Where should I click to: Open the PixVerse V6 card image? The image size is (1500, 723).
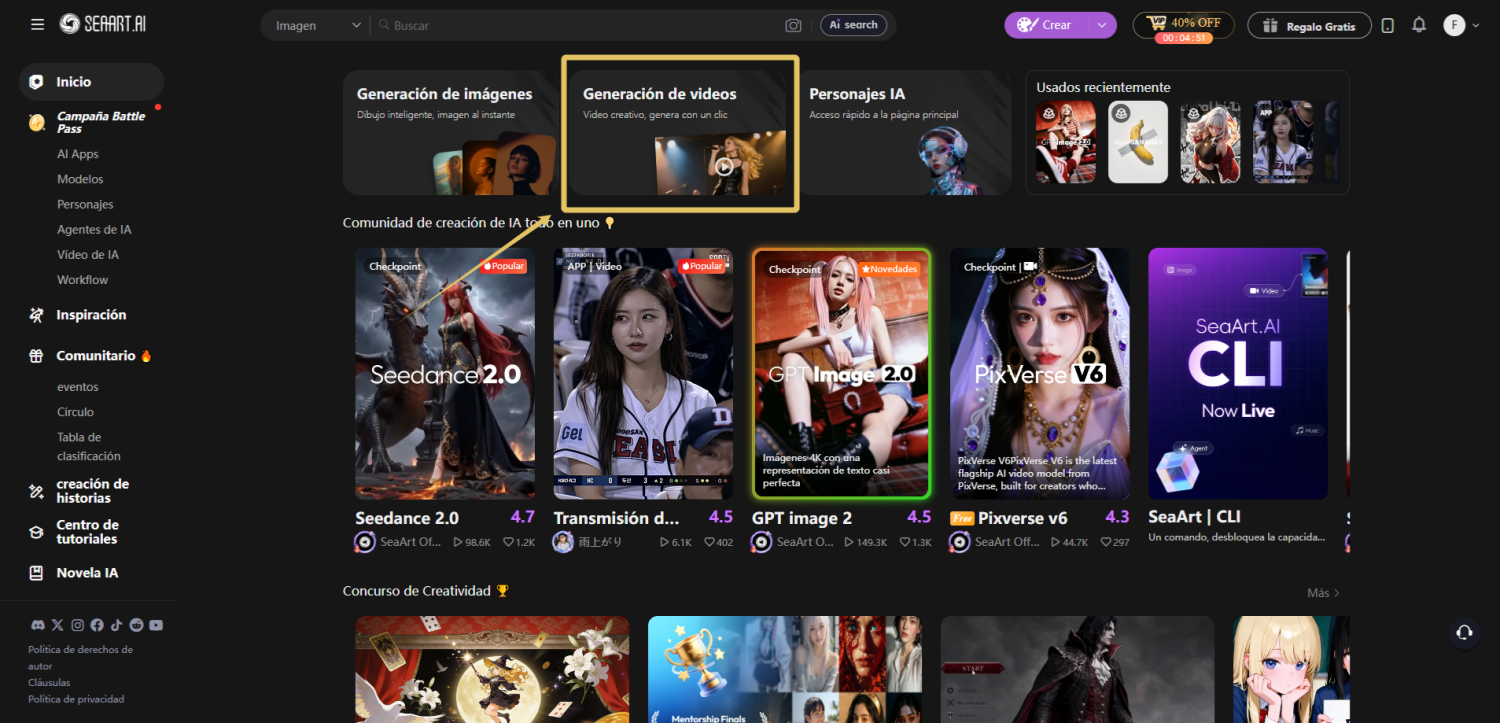1040,374
